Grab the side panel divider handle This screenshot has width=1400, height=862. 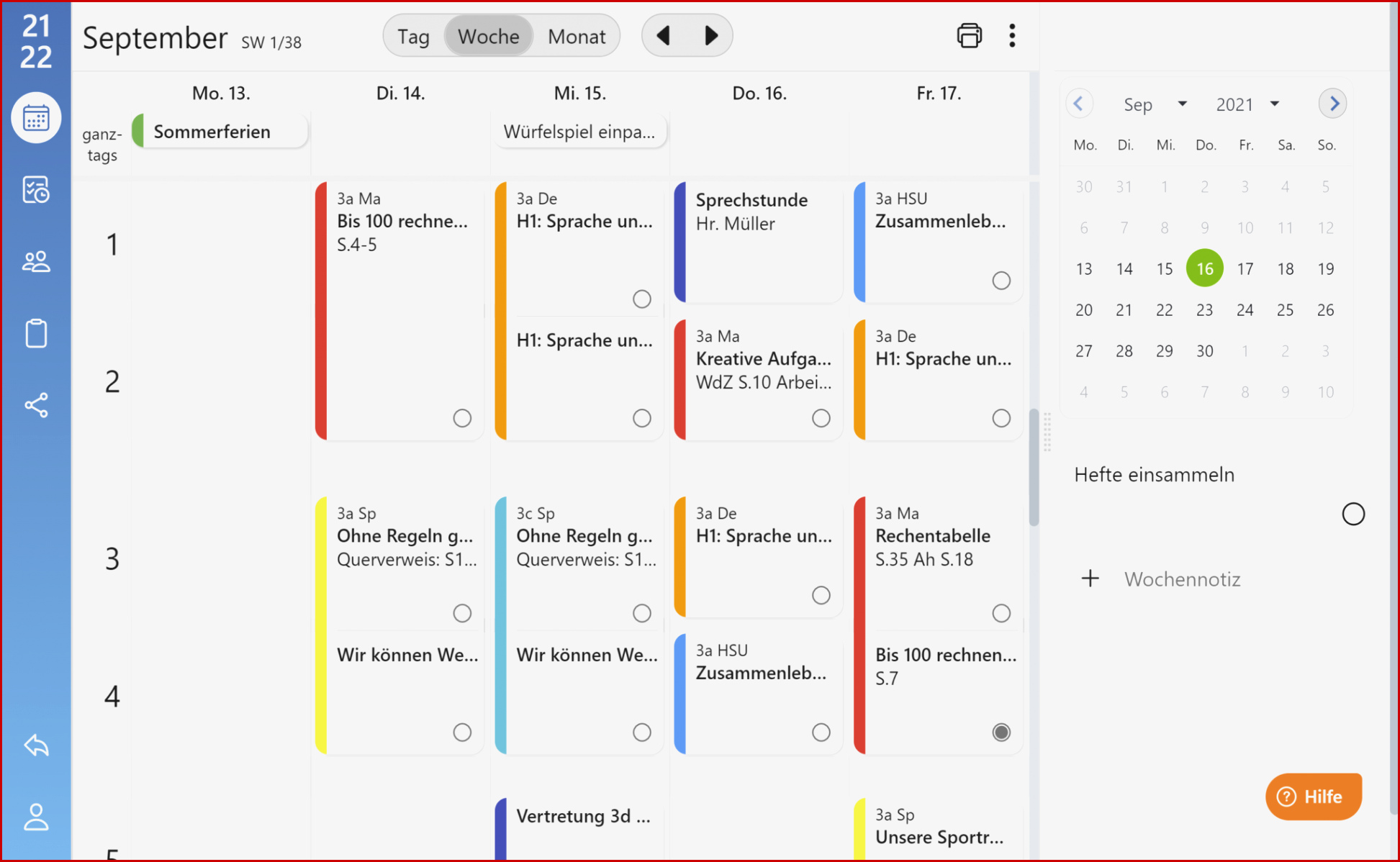(x=1047, y=432)
